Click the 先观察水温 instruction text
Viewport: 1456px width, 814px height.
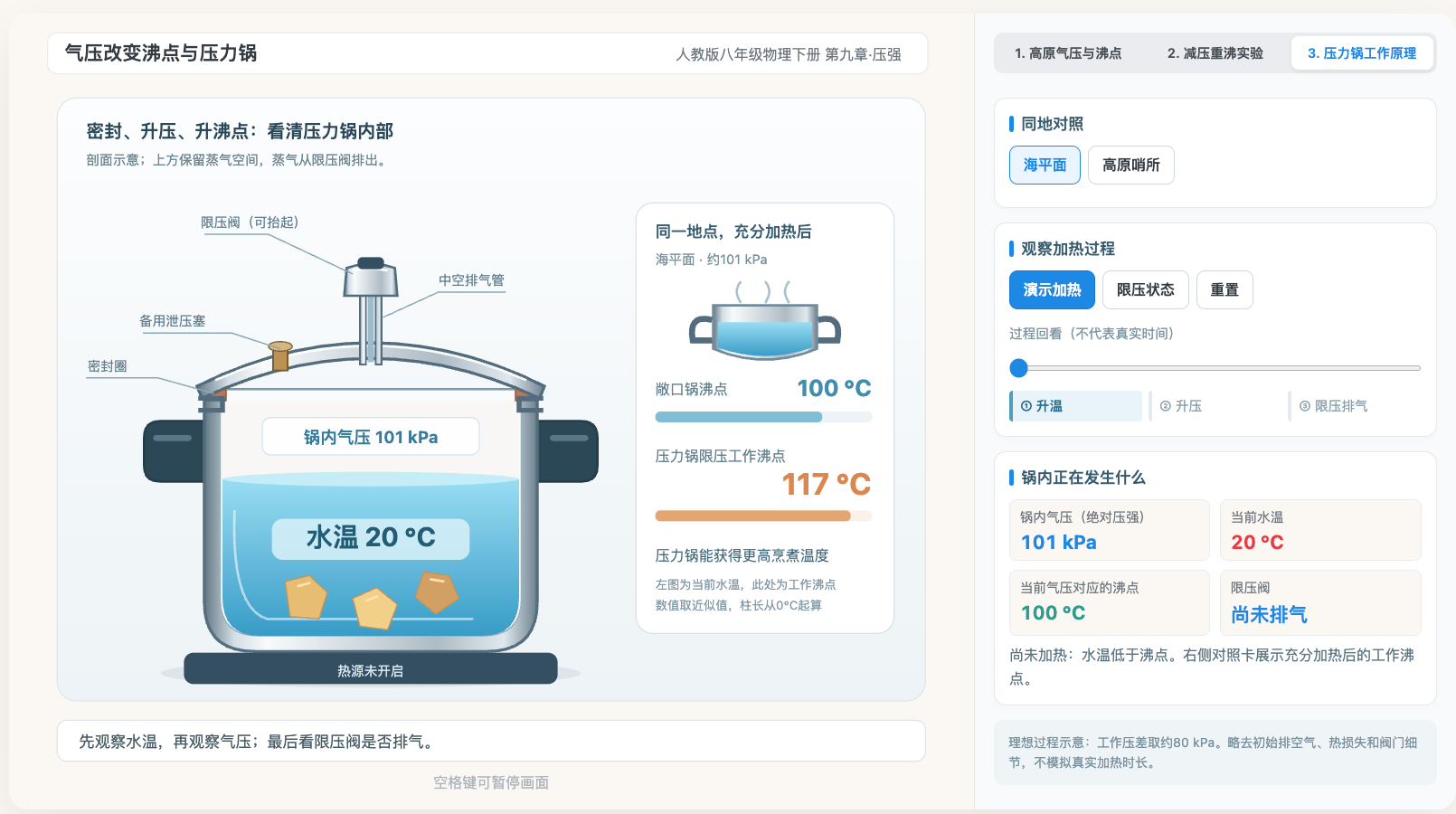(259, 742)
